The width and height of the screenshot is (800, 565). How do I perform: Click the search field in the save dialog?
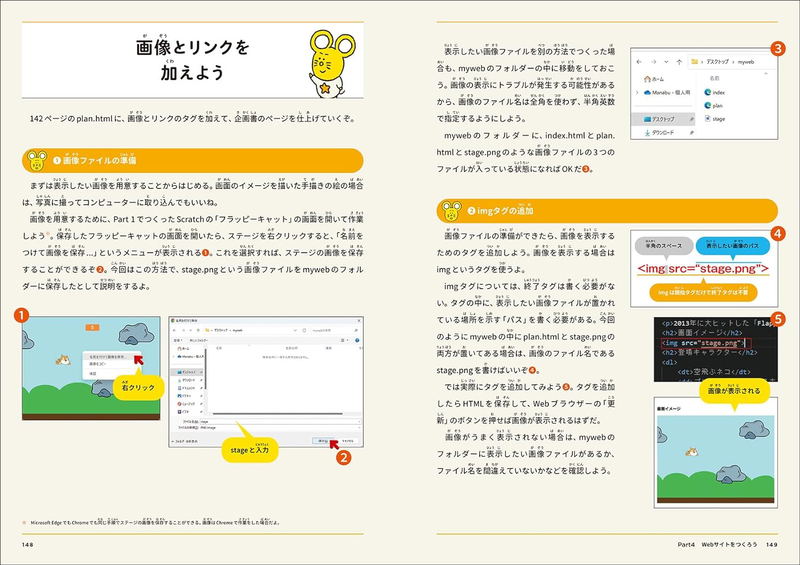pos(335,330)
